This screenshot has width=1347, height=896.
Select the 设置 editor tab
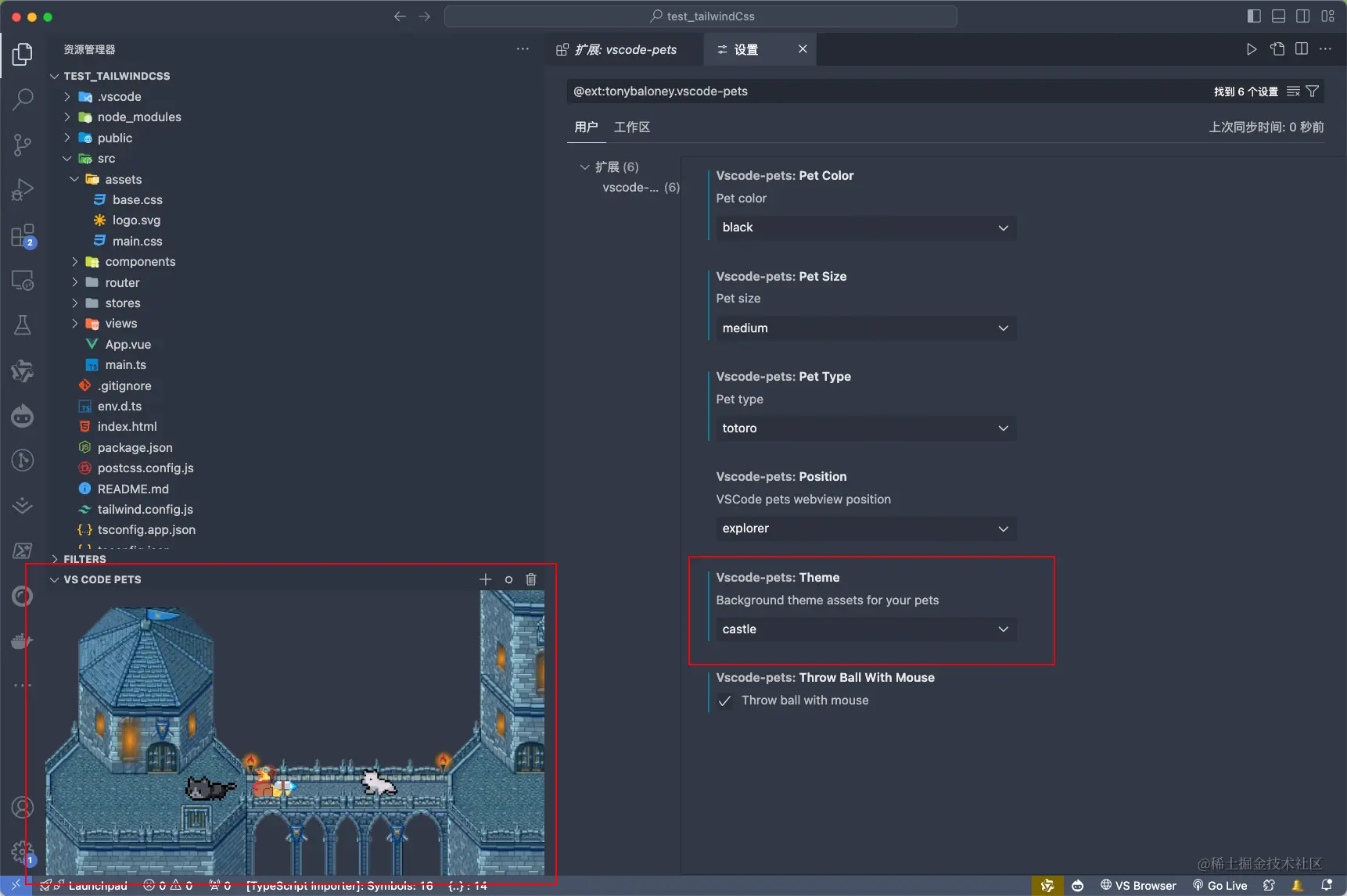pyautogui.click(x=760, y=49)
